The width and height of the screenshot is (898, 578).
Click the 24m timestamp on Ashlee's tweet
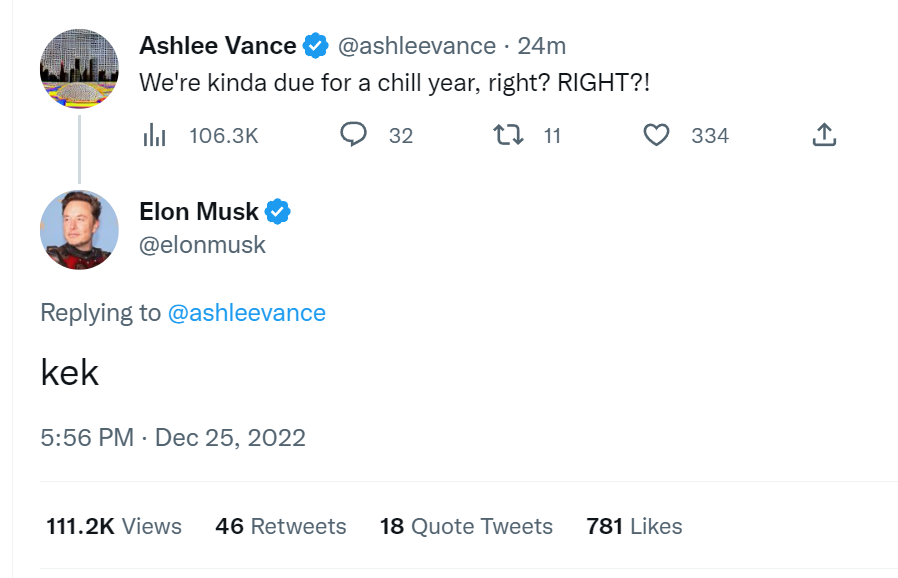point(542,46)
